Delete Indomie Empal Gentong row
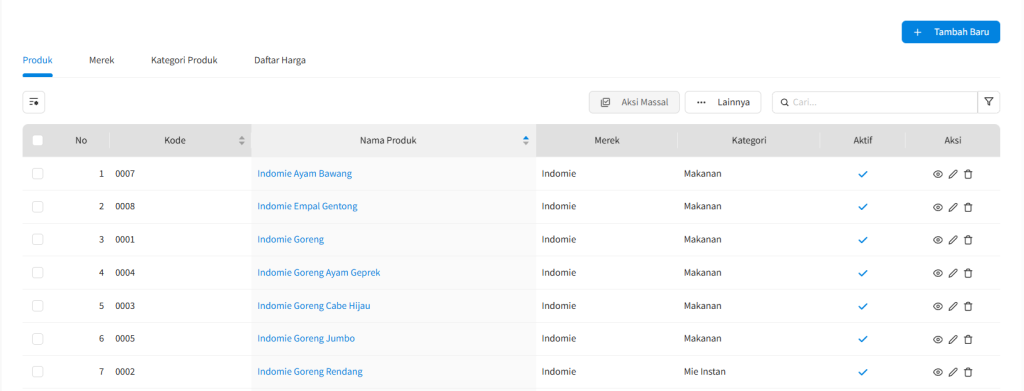Screen dimensions: 1024x391 (x=968, y=207)
